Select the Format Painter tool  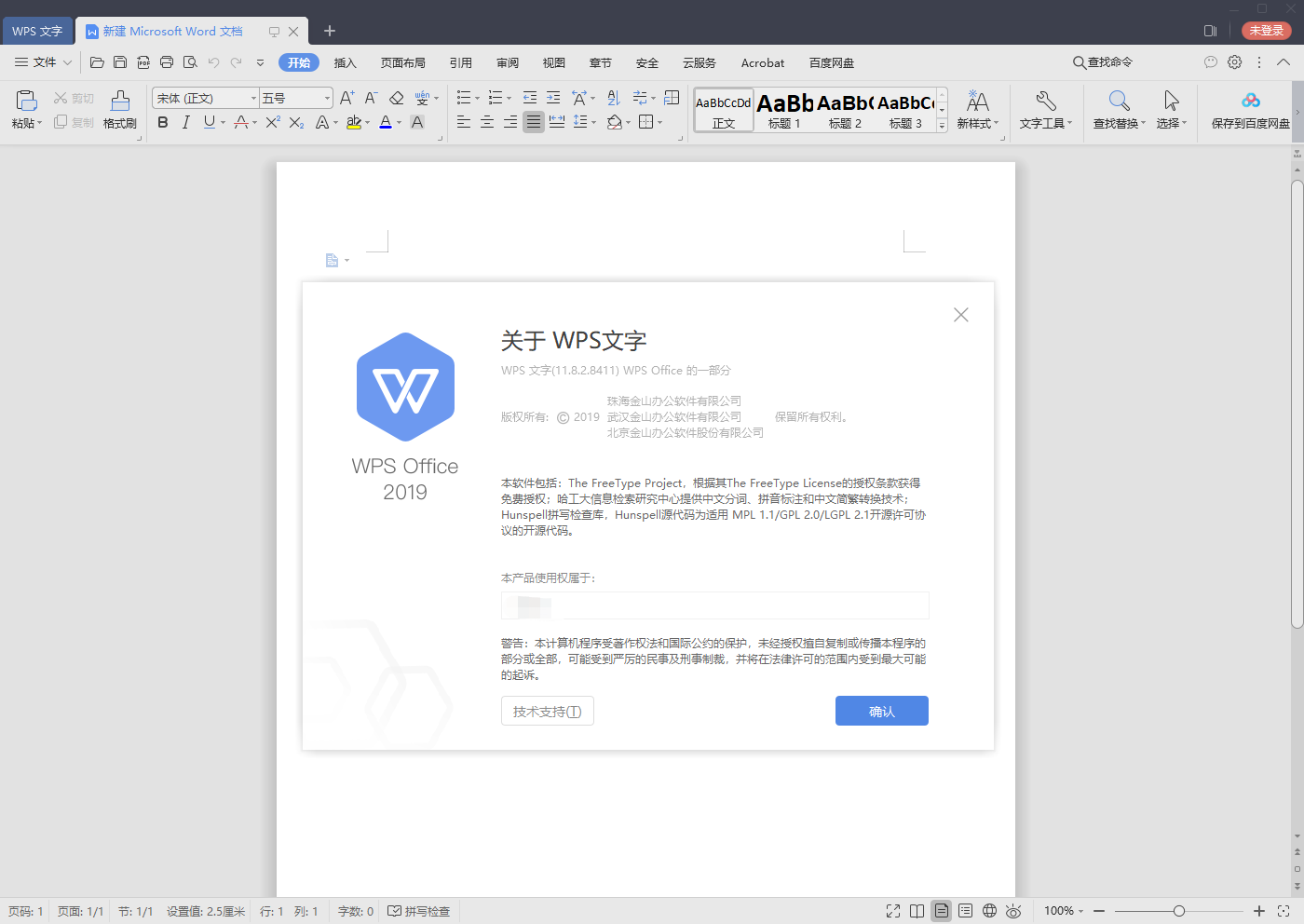(119, 109)
